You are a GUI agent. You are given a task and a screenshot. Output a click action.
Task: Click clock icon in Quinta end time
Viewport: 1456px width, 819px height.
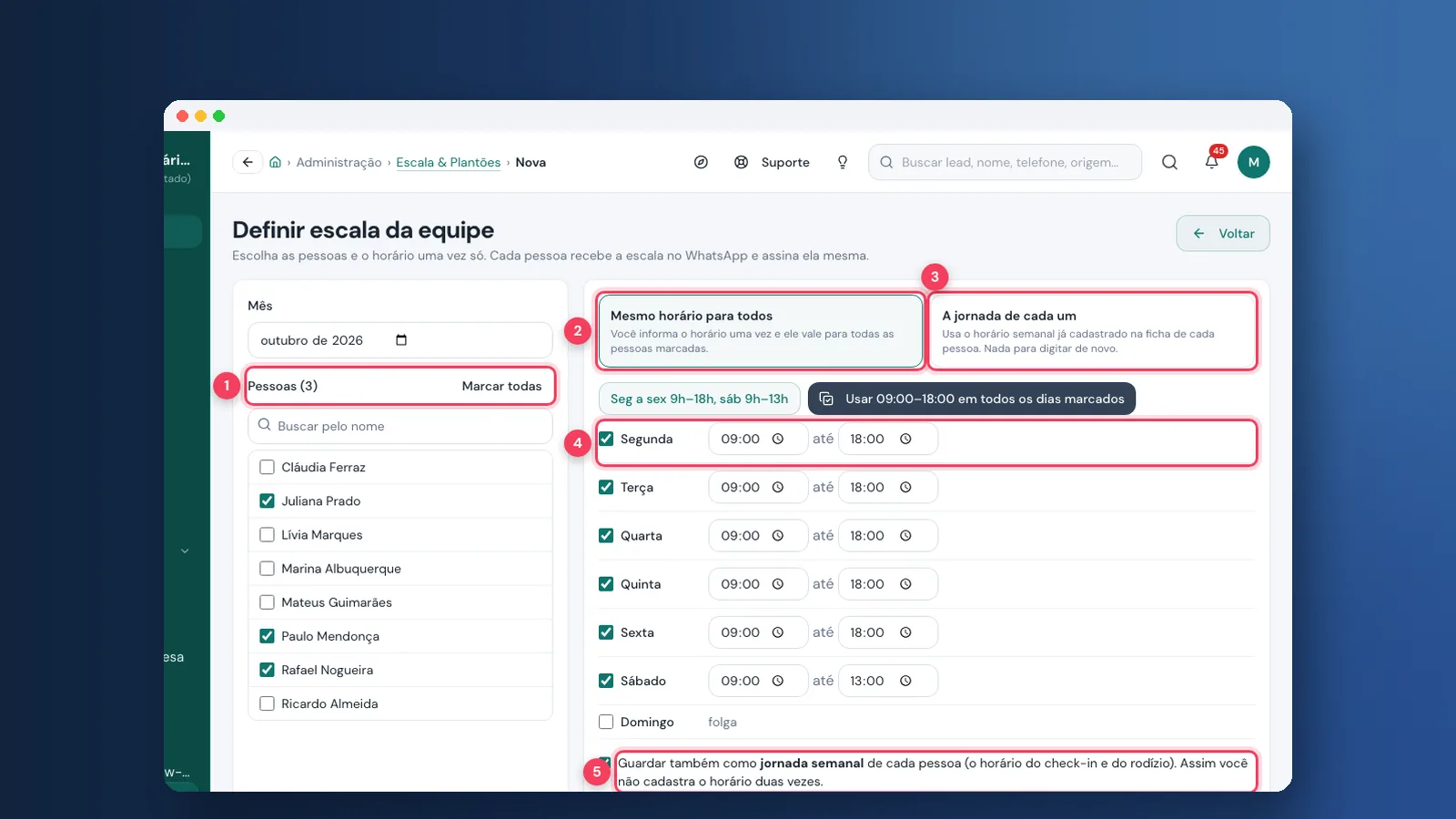point(905,584)
